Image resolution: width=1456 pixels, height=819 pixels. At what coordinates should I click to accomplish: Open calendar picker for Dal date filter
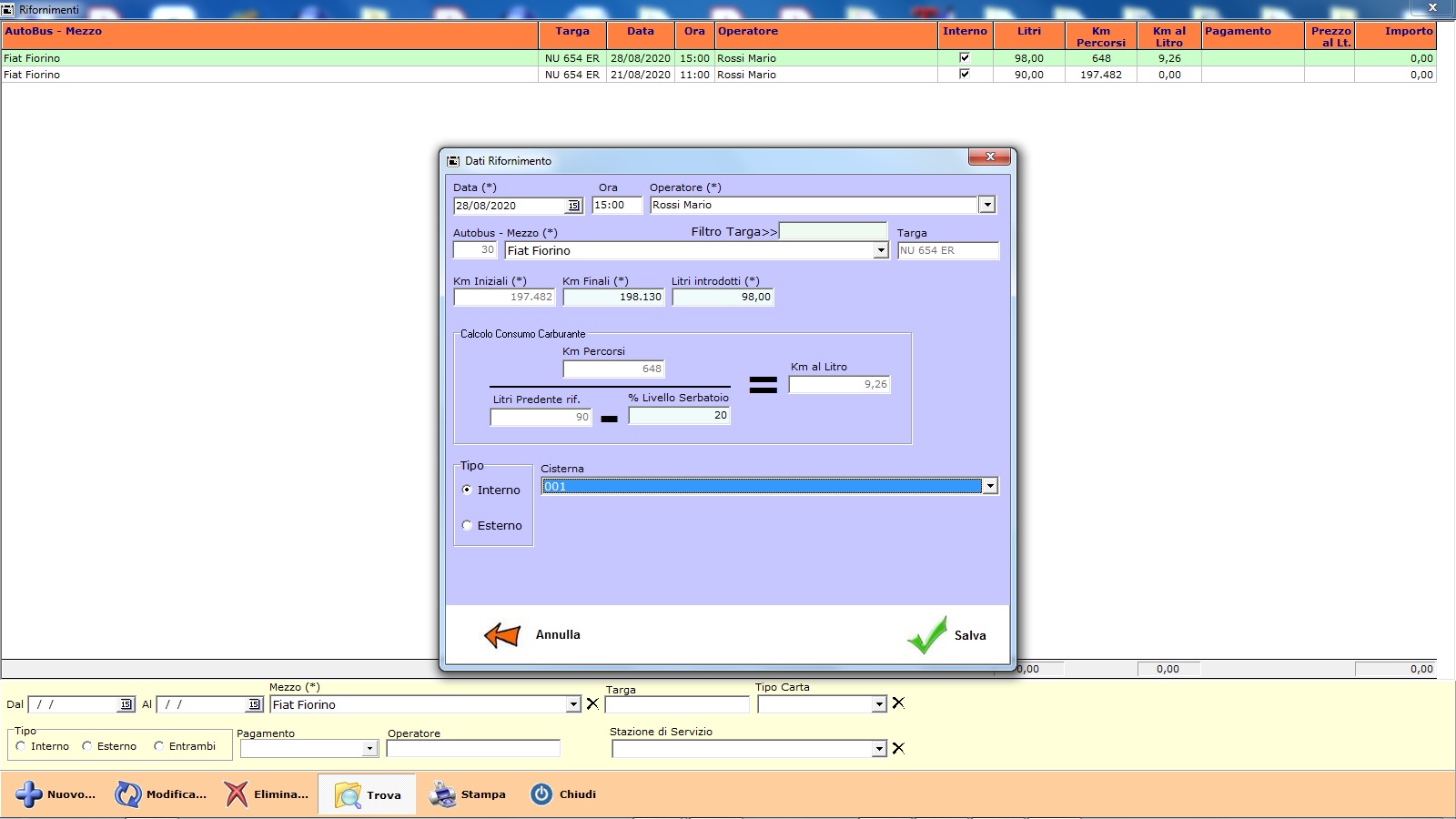coord(126,704)
